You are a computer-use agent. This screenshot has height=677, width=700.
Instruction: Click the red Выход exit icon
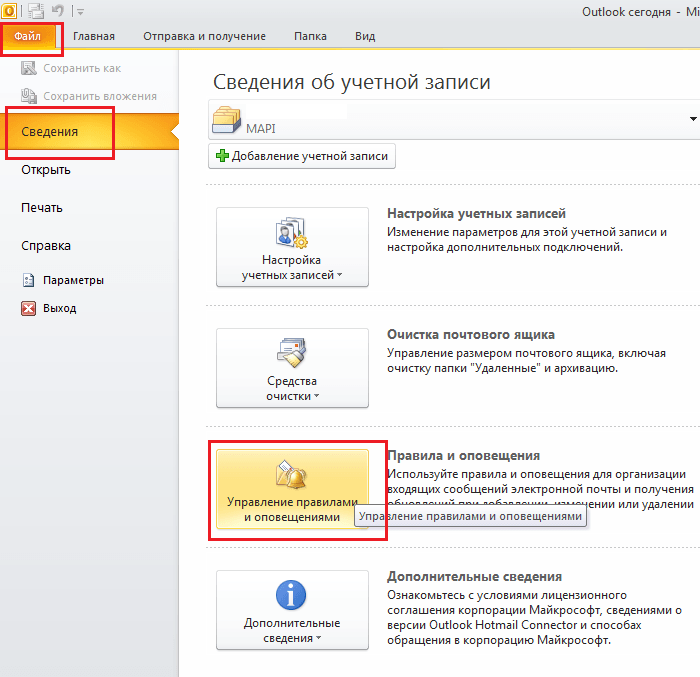tap(29, 308)
